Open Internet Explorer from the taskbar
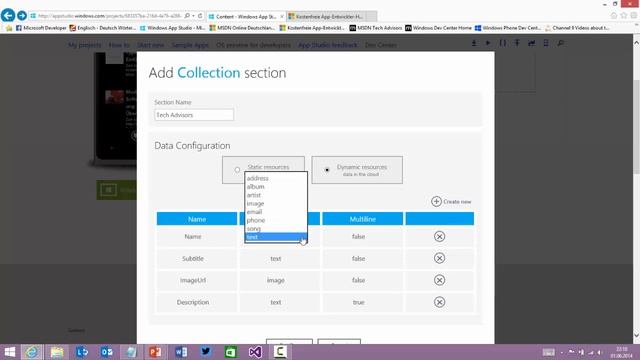Screen dimensions: 640x360 pyautogui.click(x=31, y=352)
